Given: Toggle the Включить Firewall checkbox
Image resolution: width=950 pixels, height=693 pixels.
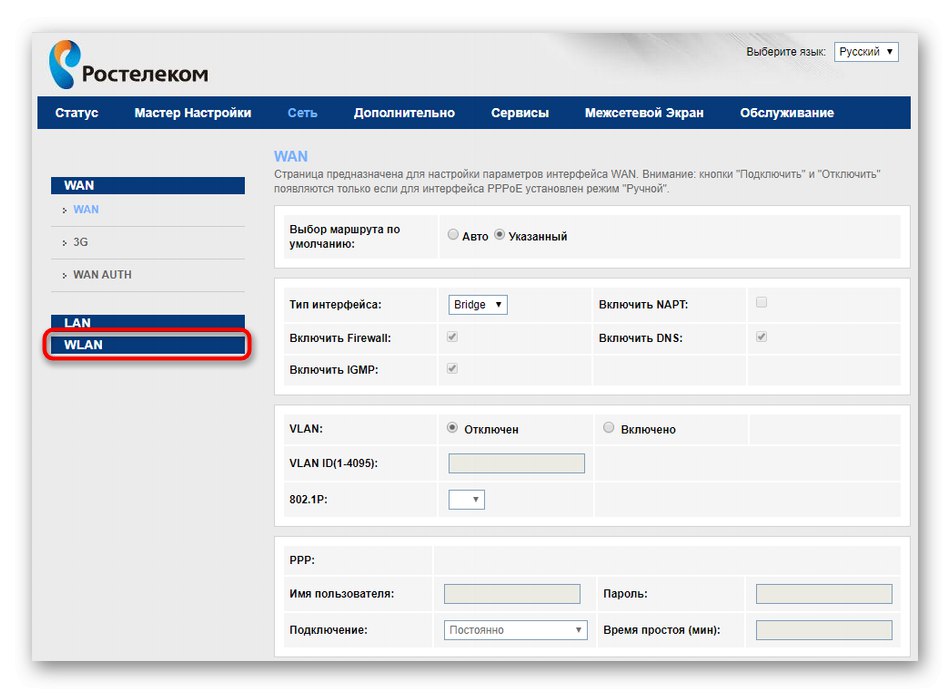Looking at the screenshot, I should point(452,336).
